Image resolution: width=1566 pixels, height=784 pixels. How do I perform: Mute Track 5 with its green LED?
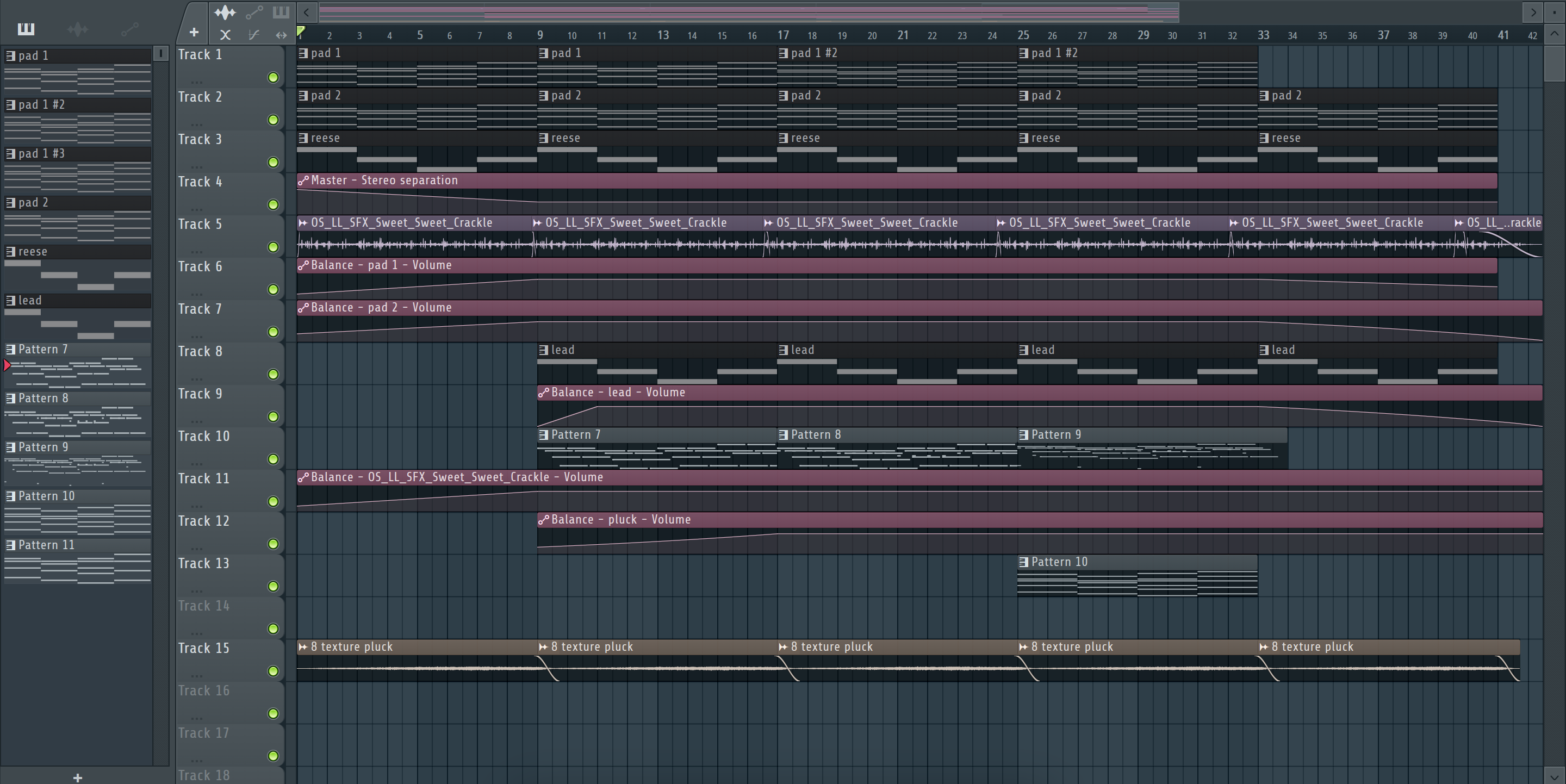coord(273,247)
